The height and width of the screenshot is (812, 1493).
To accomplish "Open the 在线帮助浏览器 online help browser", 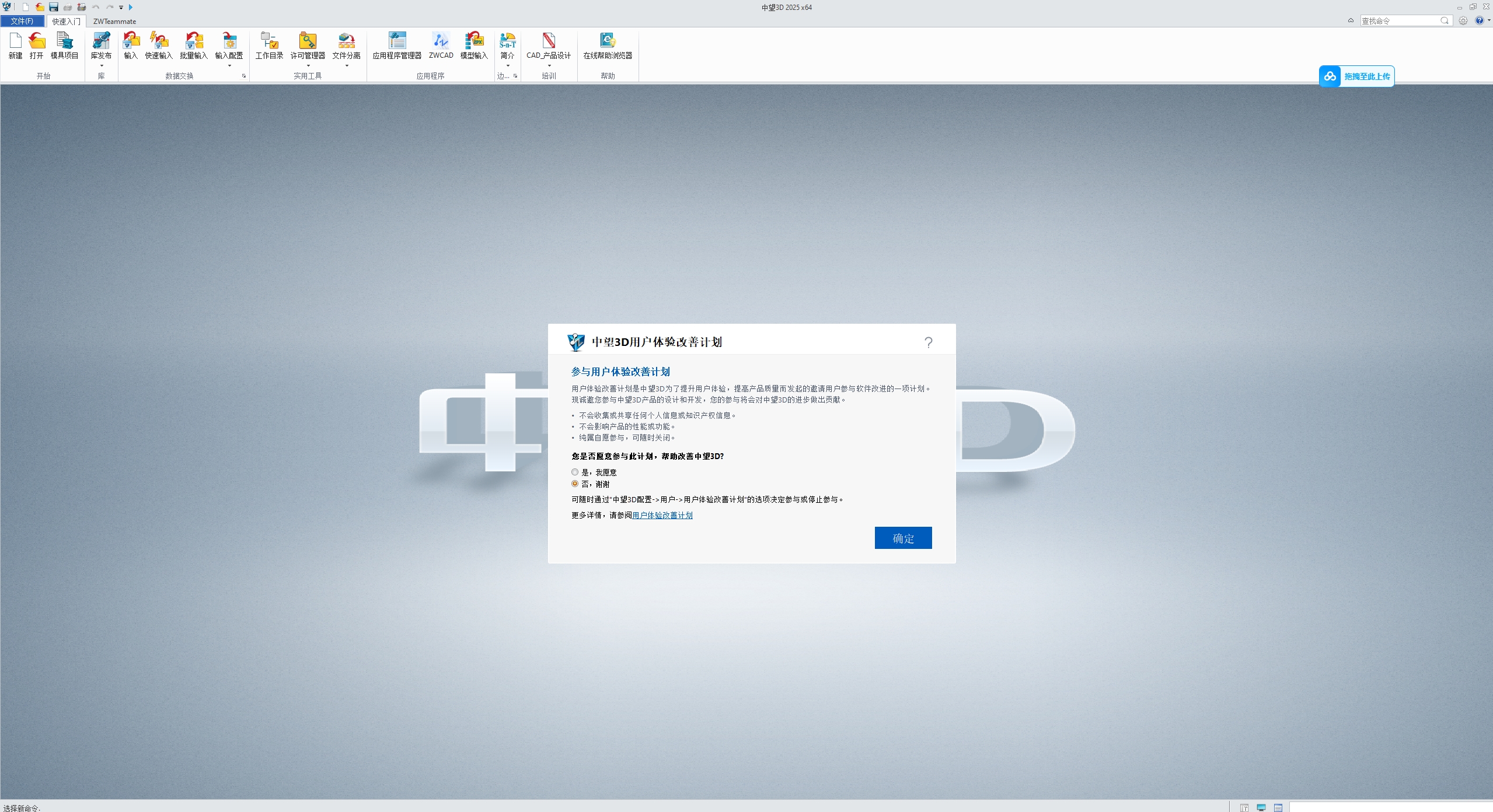I will 608,45.
